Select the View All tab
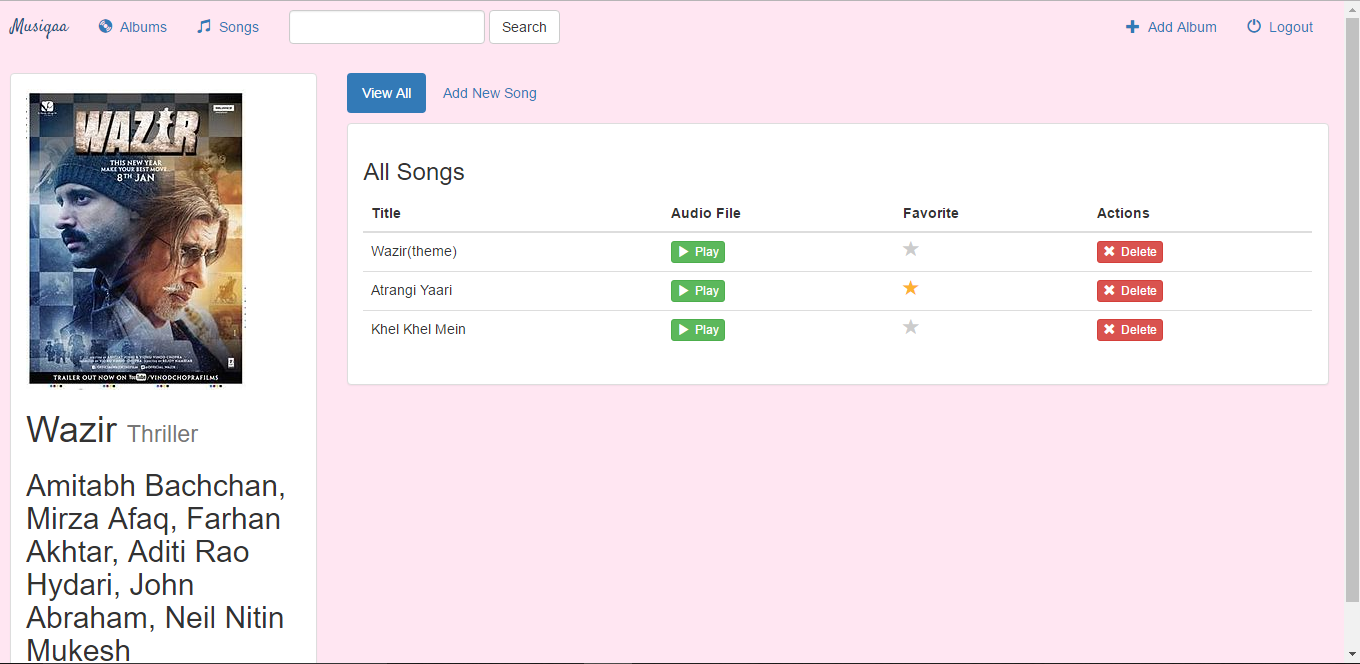The height and width of the screenshot is (664, 1360). click(386, 93)
